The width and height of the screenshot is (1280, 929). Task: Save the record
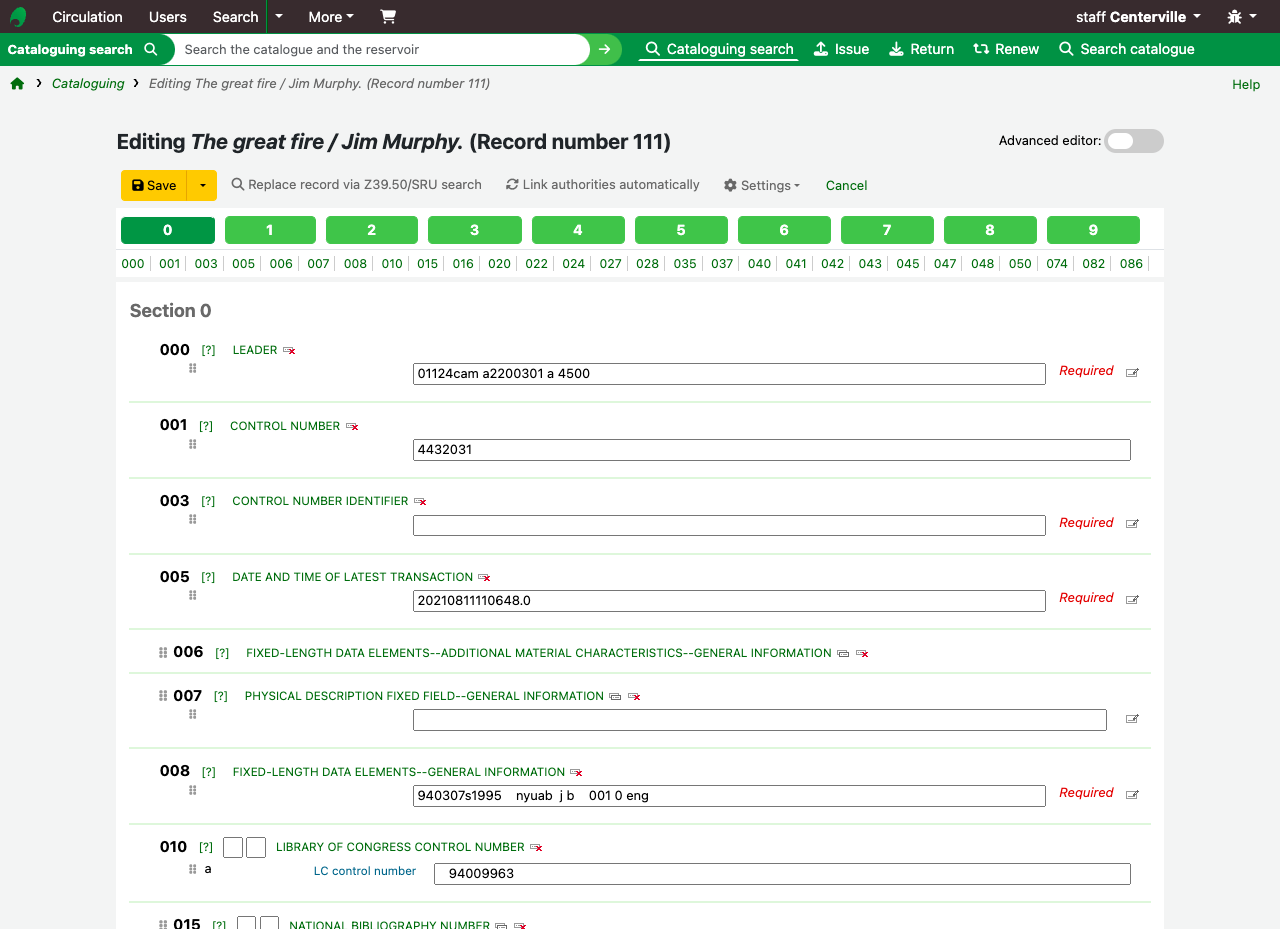pos(154,185)
